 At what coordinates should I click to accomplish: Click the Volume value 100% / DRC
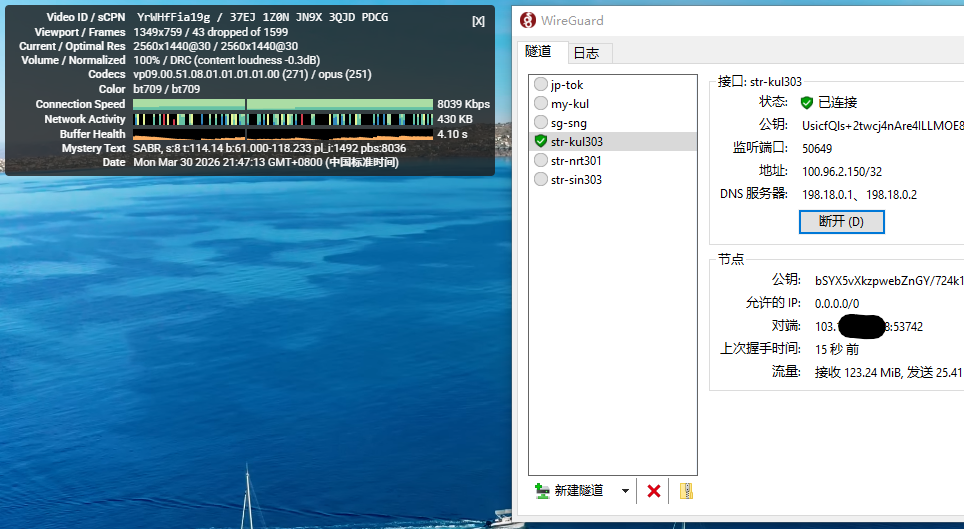coord(226,60)
